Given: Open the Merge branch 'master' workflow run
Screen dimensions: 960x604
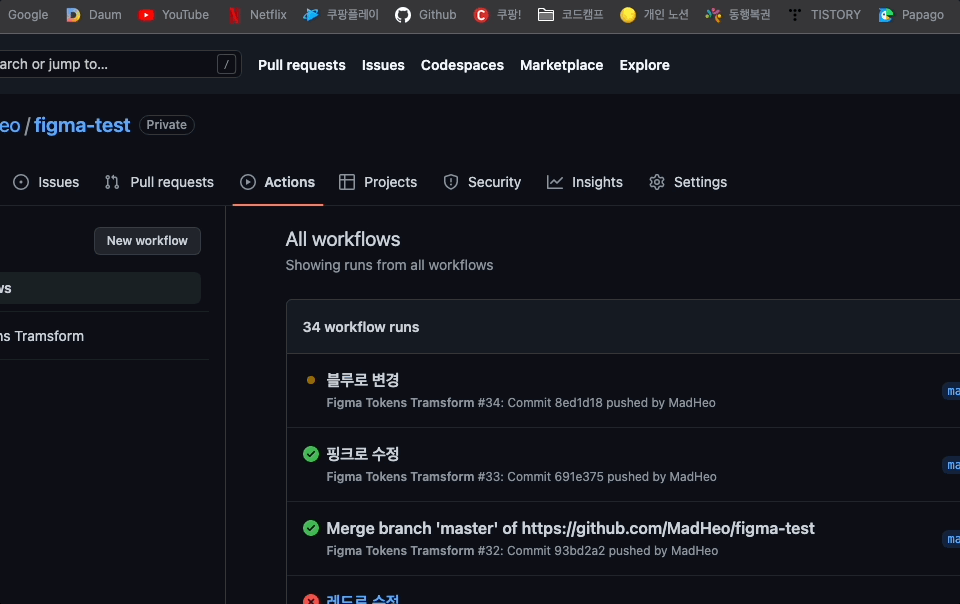Looking at the screenshot, I should pos(570,528).
